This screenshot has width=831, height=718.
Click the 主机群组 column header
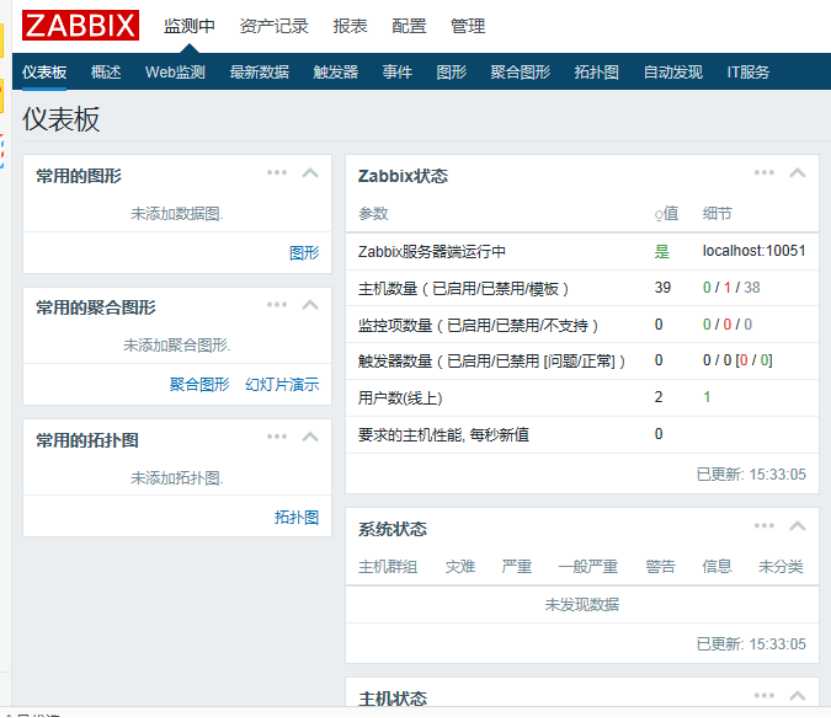point(388,566)
